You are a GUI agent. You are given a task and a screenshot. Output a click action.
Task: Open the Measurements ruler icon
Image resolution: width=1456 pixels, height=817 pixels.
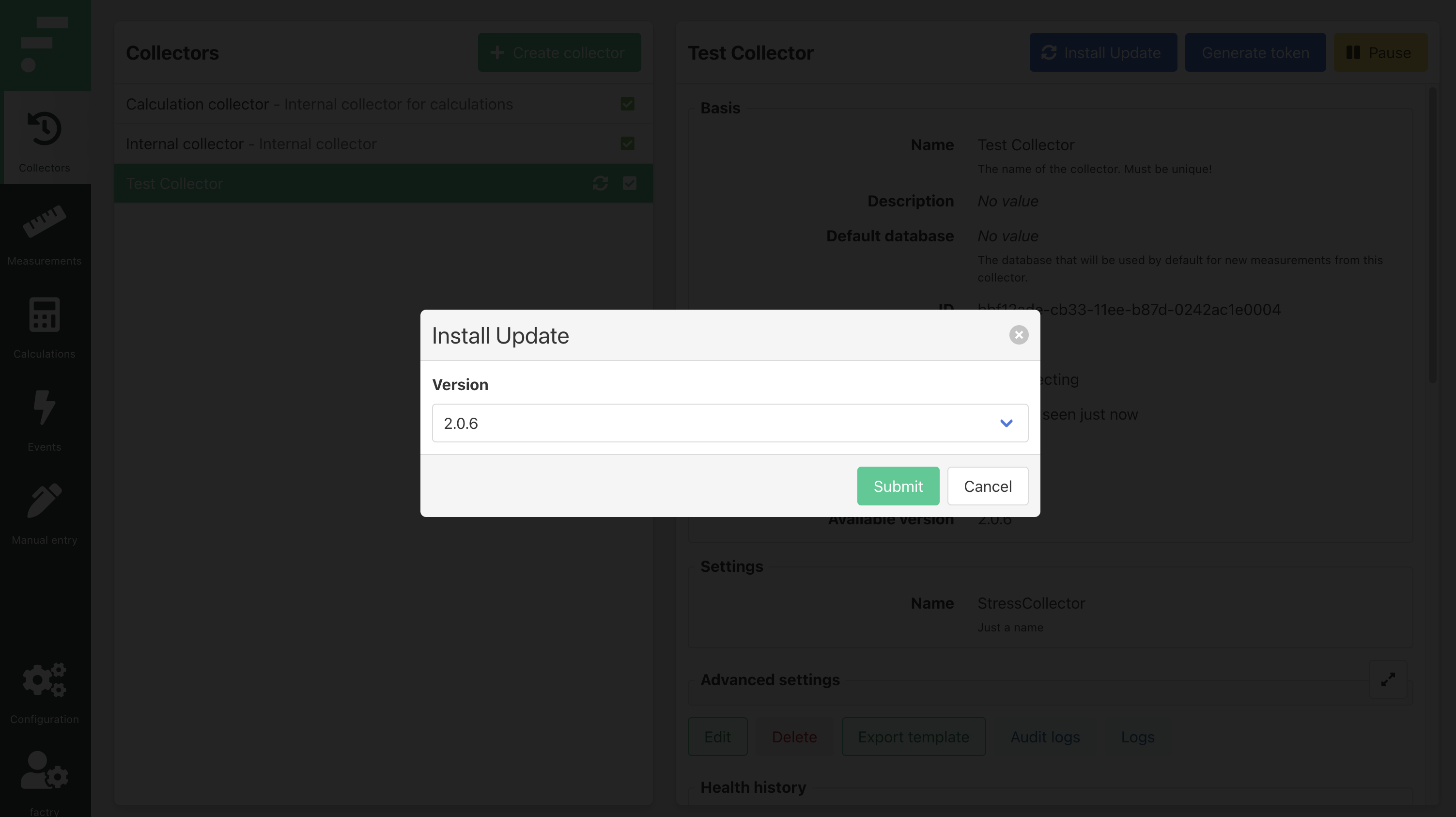pos(44,220)
